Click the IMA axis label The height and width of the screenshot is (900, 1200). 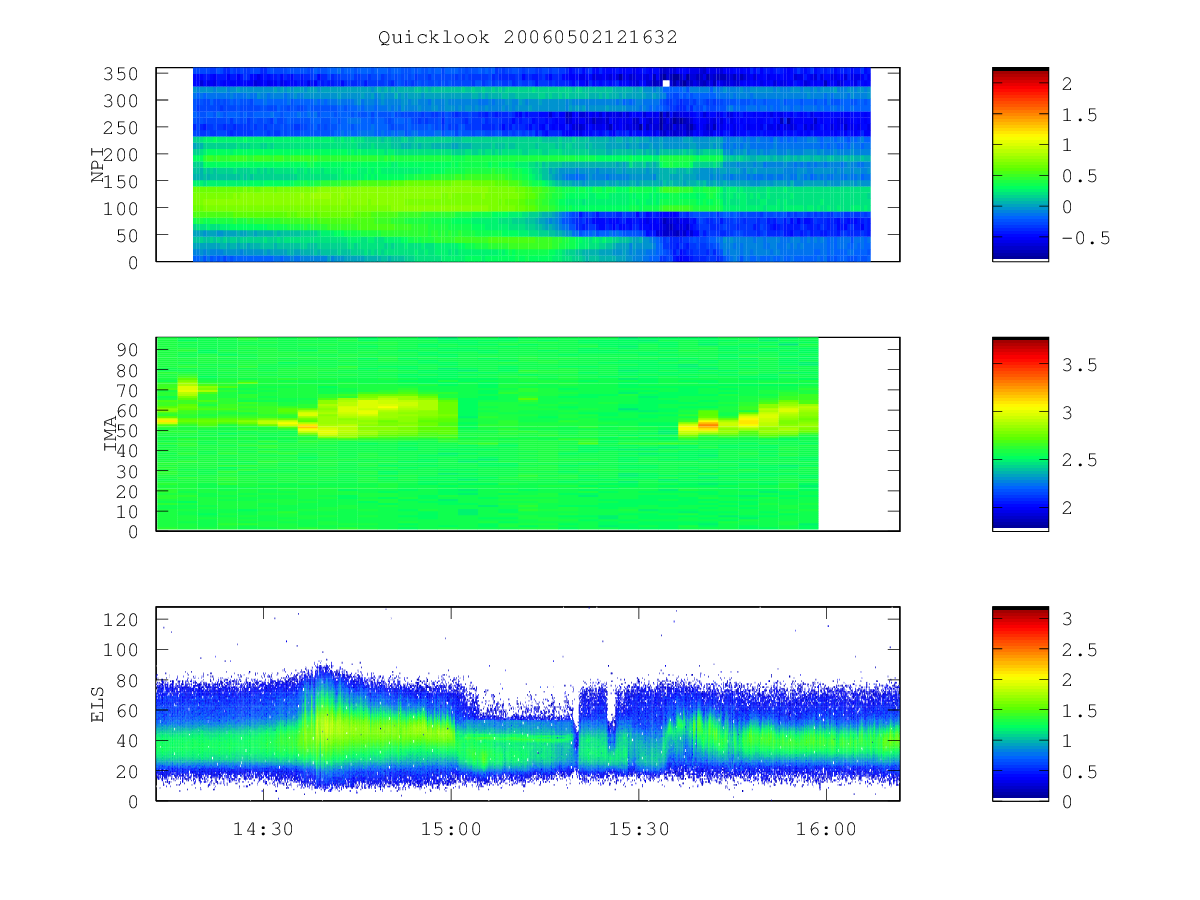pos(110,434)
